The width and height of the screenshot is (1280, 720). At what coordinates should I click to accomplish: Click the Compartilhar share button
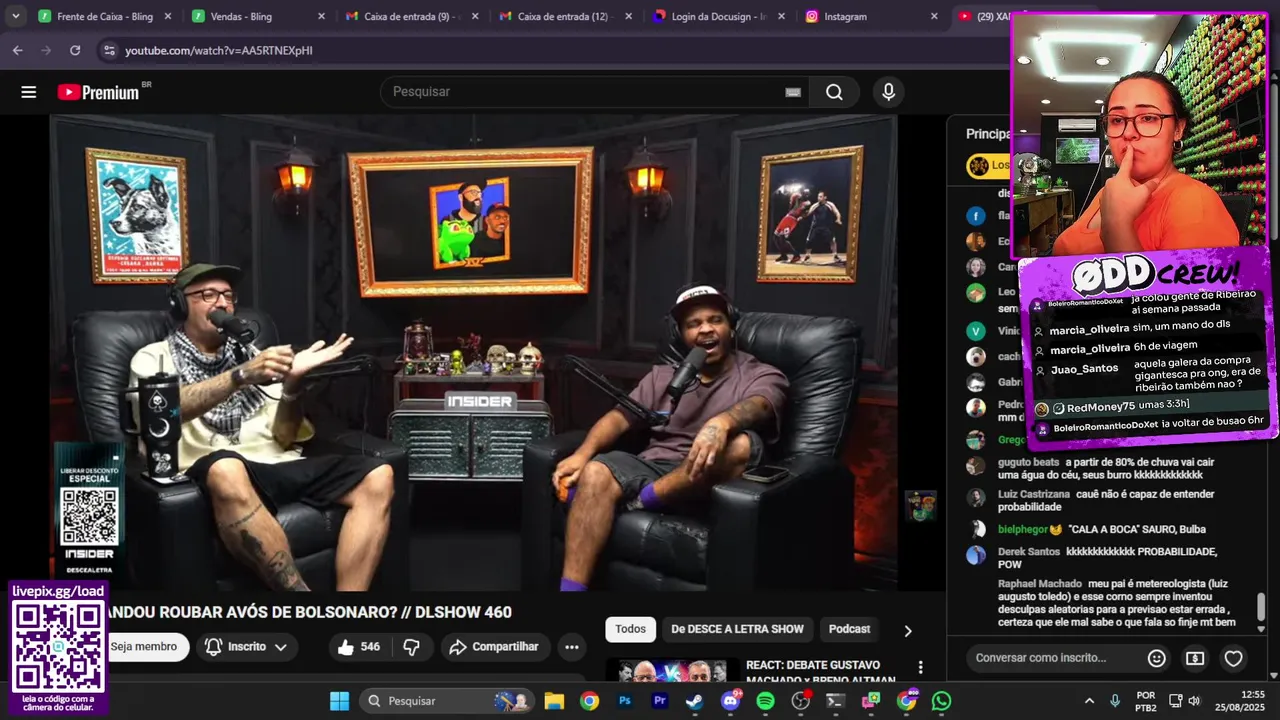(x=494, y=647)
